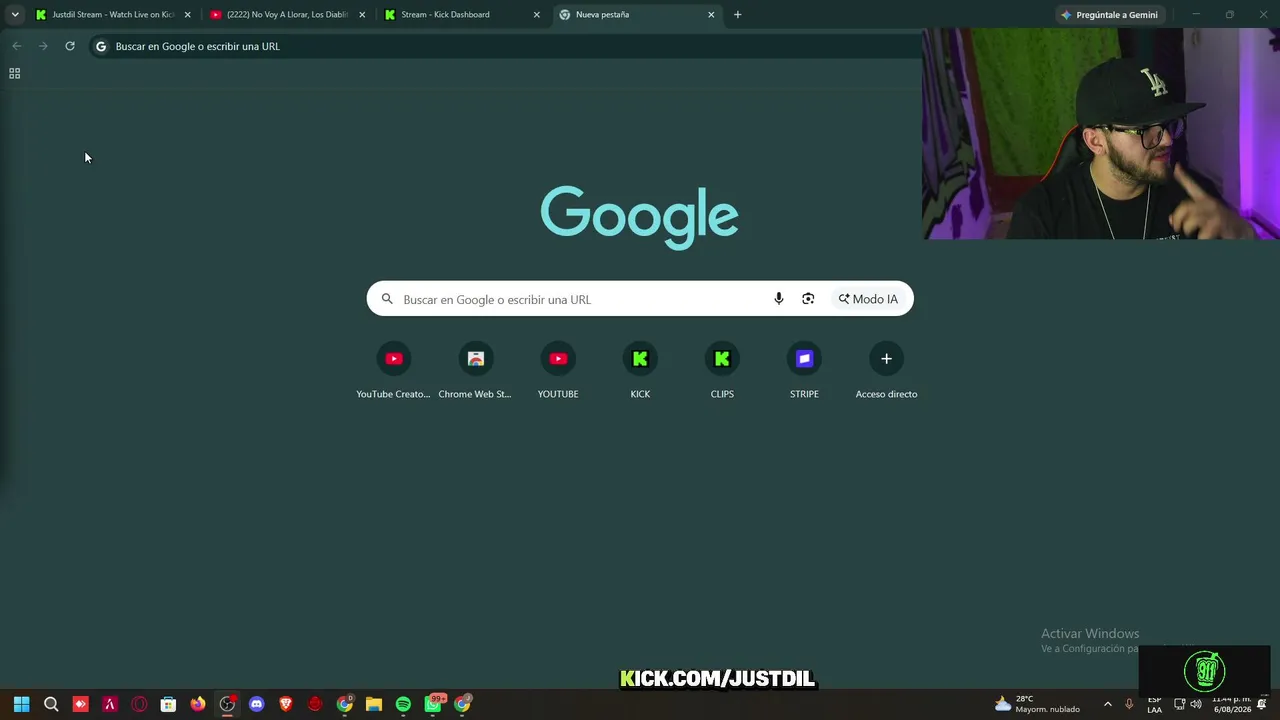Open File Explorer from the taskbar
This screenshot has width=1280, height=720.
[x=374, y=704]
